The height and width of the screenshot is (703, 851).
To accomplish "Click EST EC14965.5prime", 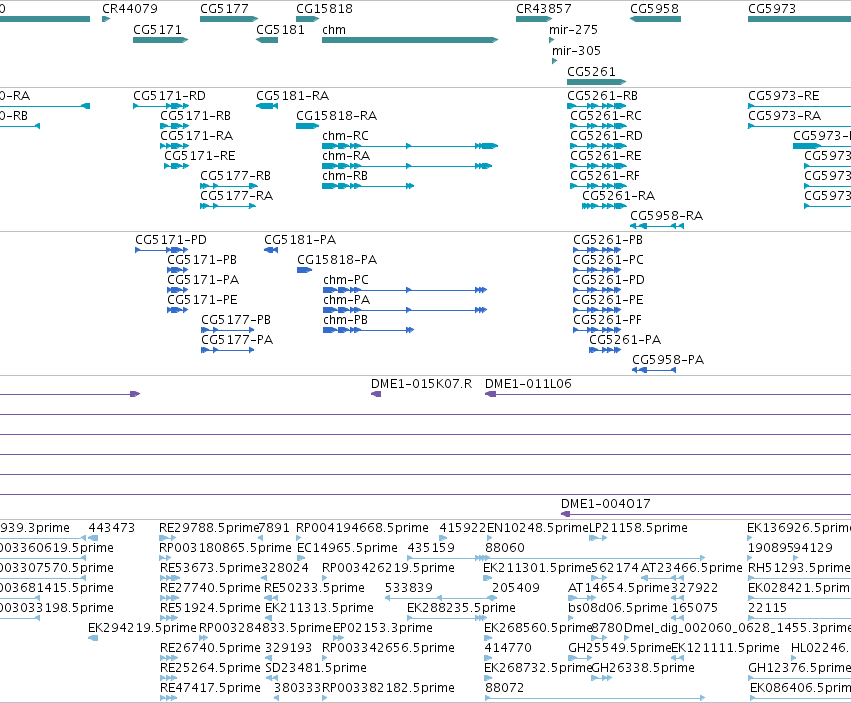I will click(347, 548).
